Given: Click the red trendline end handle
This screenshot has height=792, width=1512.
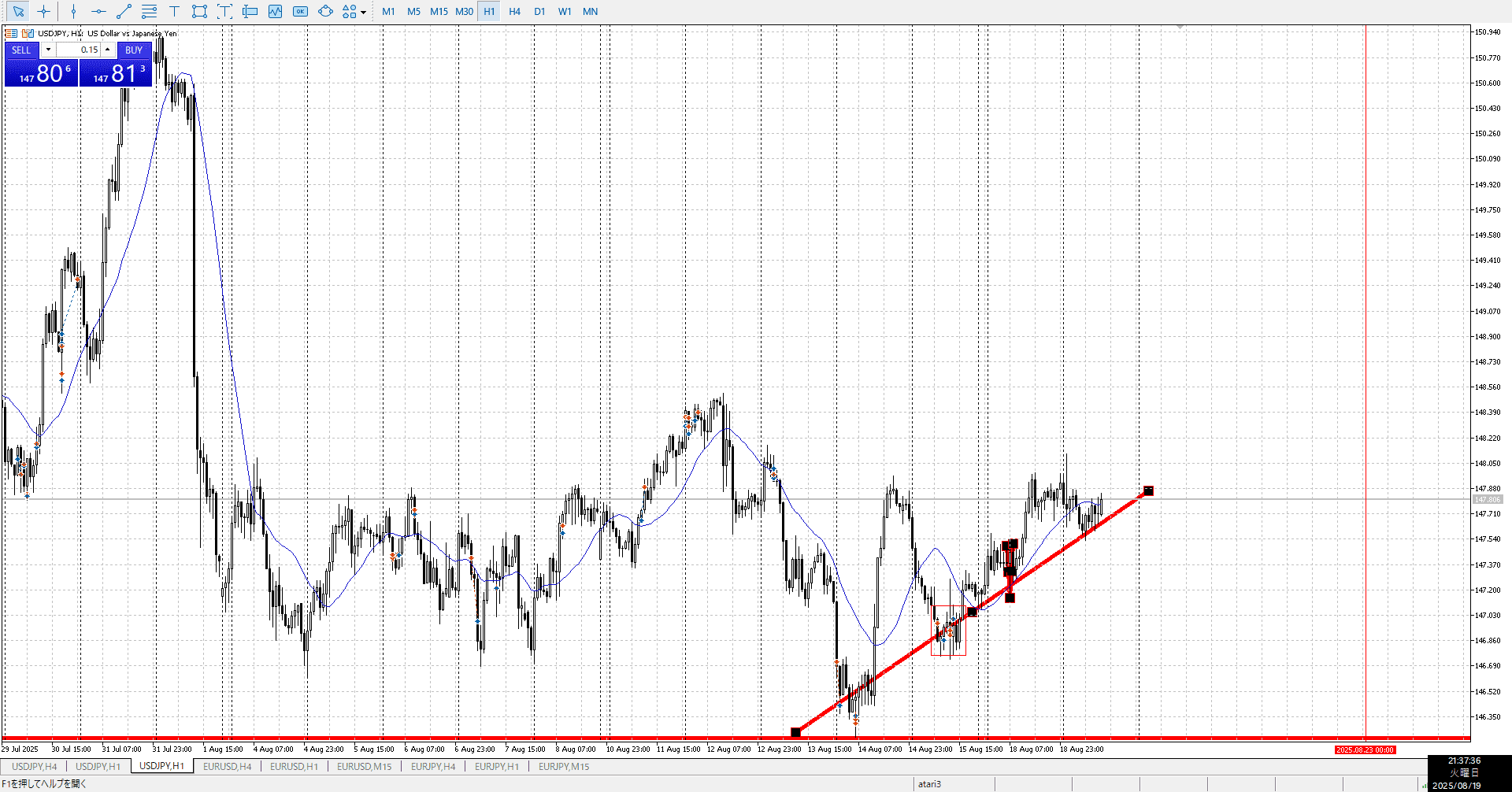Looking at the screenshot, I should 1148,490.
